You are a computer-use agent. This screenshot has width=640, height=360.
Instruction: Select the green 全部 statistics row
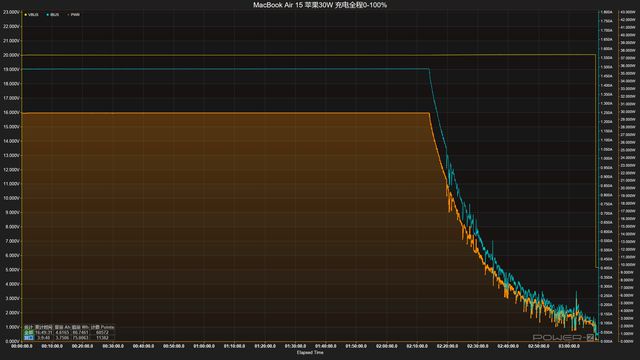click(x=69, y=333)
